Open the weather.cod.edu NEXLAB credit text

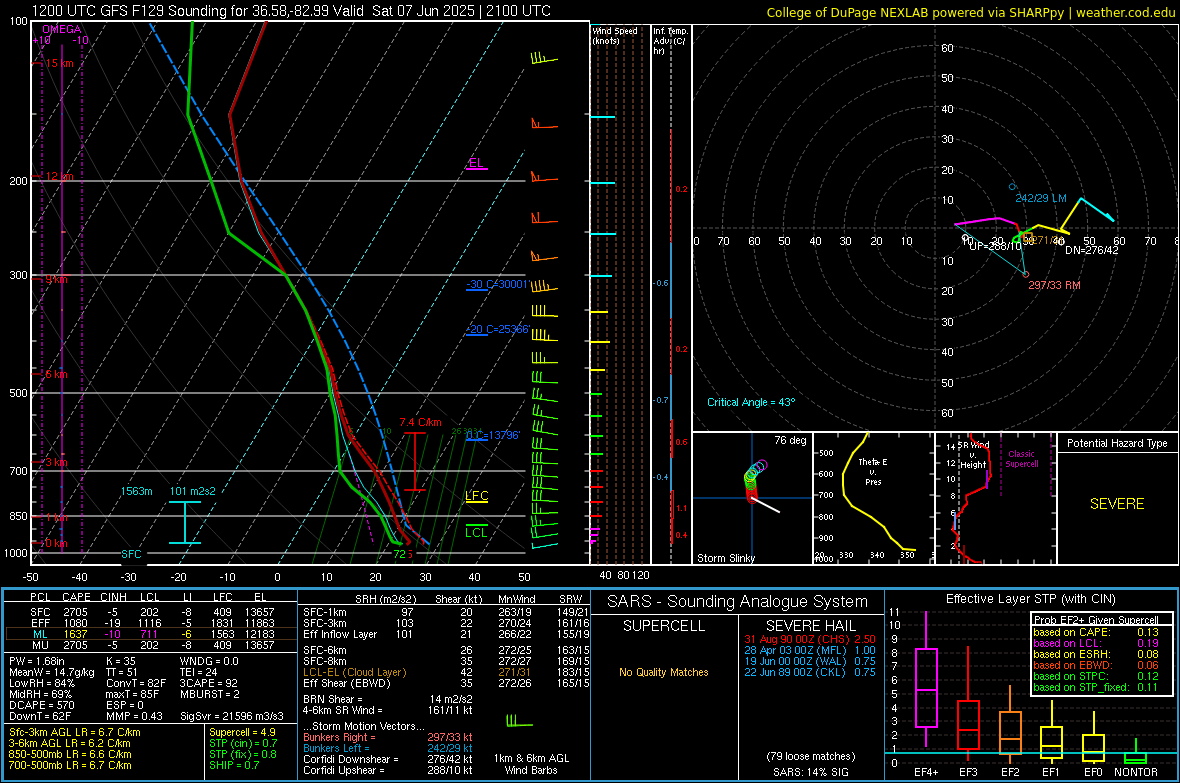(971, 12)
